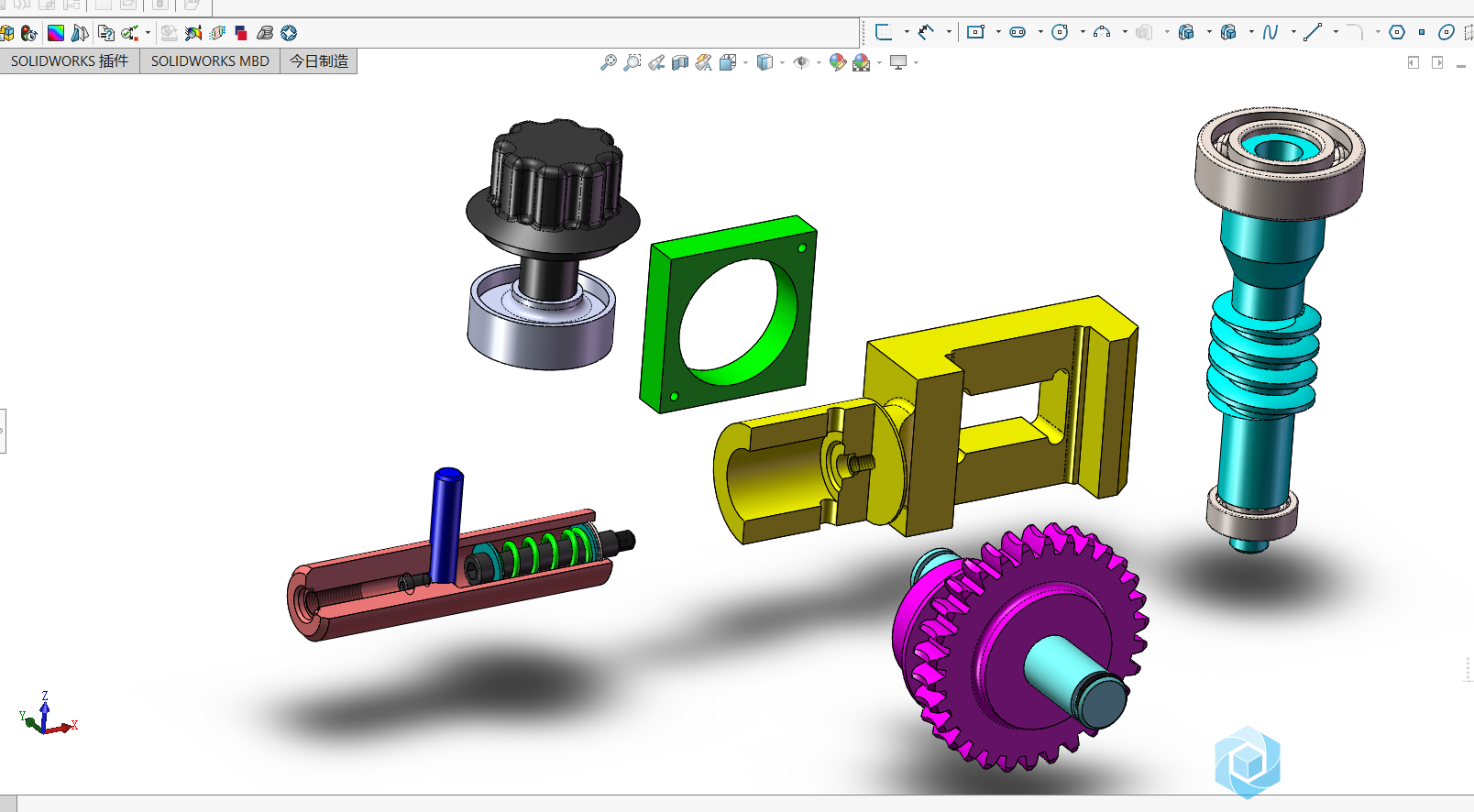
Task: Open the SOLIDWORKS 插件 tab
Action: [x=70, y=61]
